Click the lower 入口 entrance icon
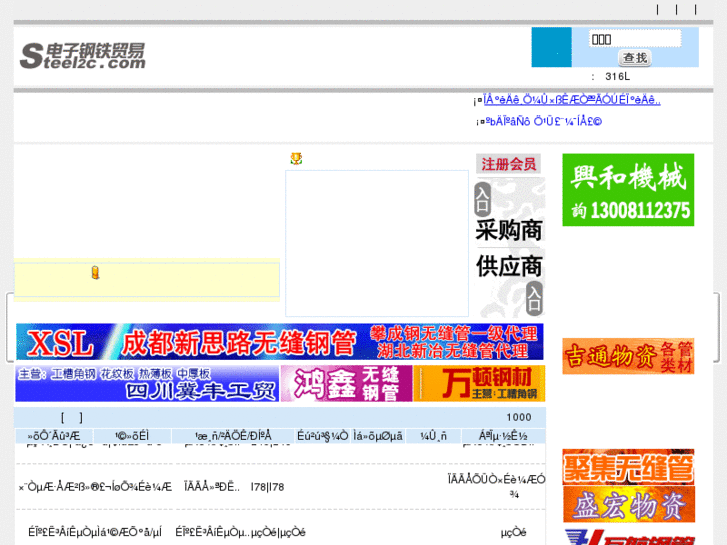The image size is (727, 545). [x=534, y=298]
